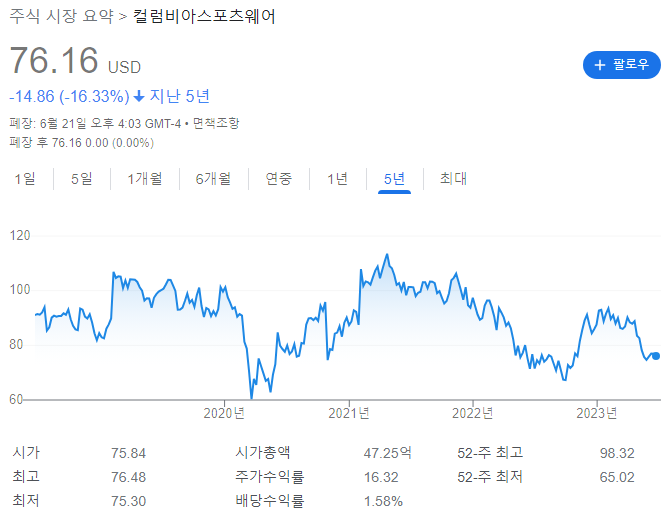The width and height of the screenshot is (671, 517).
Task: Click the 배당수익률 label
Action: [269, 501]
